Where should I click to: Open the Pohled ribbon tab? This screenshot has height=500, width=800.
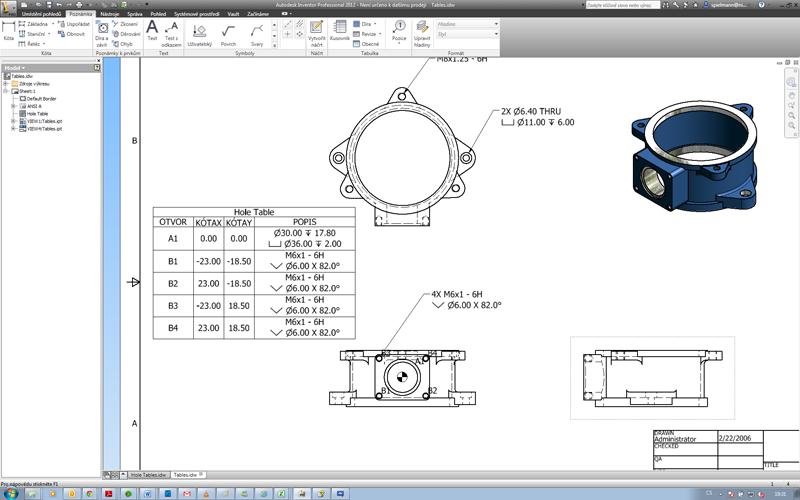158,14
